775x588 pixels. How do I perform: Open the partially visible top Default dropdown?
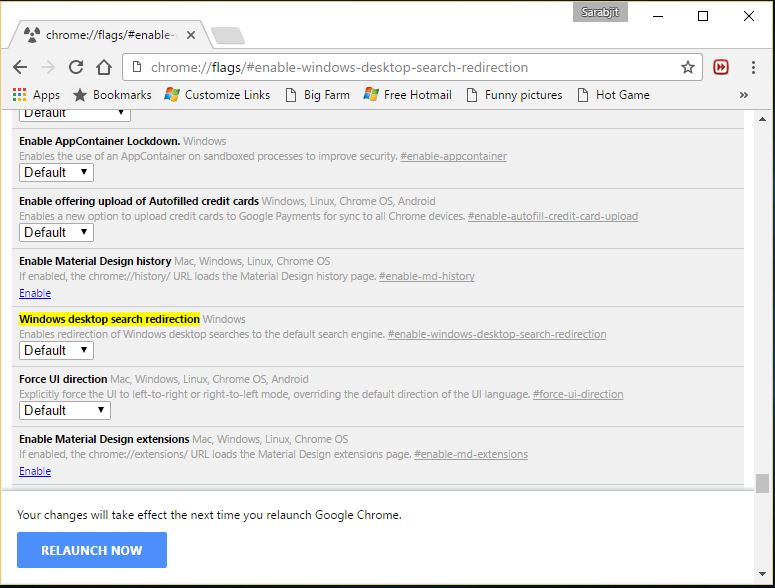(75, 116)
